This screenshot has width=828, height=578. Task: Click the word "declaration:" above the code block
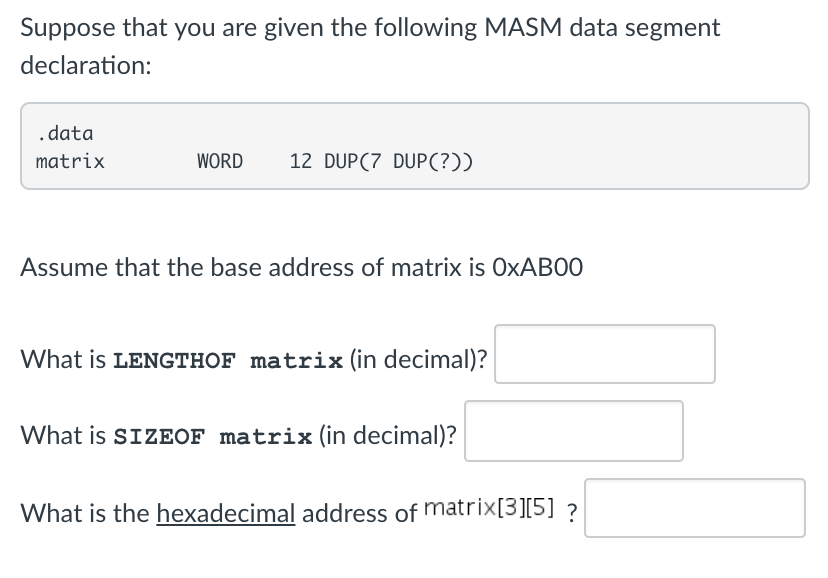click(85, 68)
